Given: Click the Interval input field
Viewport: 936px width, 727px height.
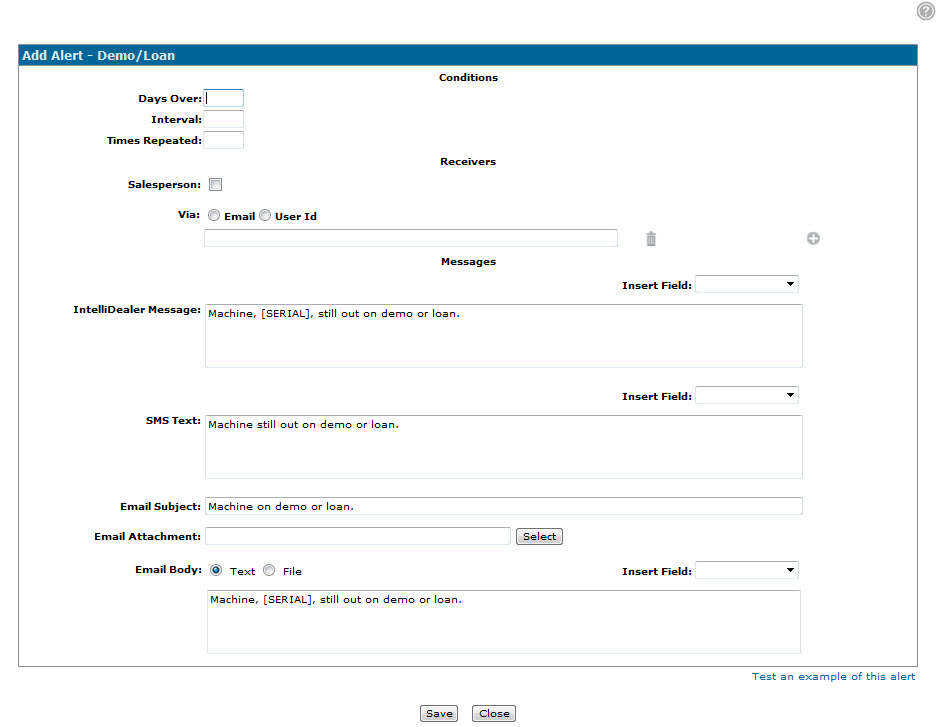Looking at the screenshot, I should point(223,119).
